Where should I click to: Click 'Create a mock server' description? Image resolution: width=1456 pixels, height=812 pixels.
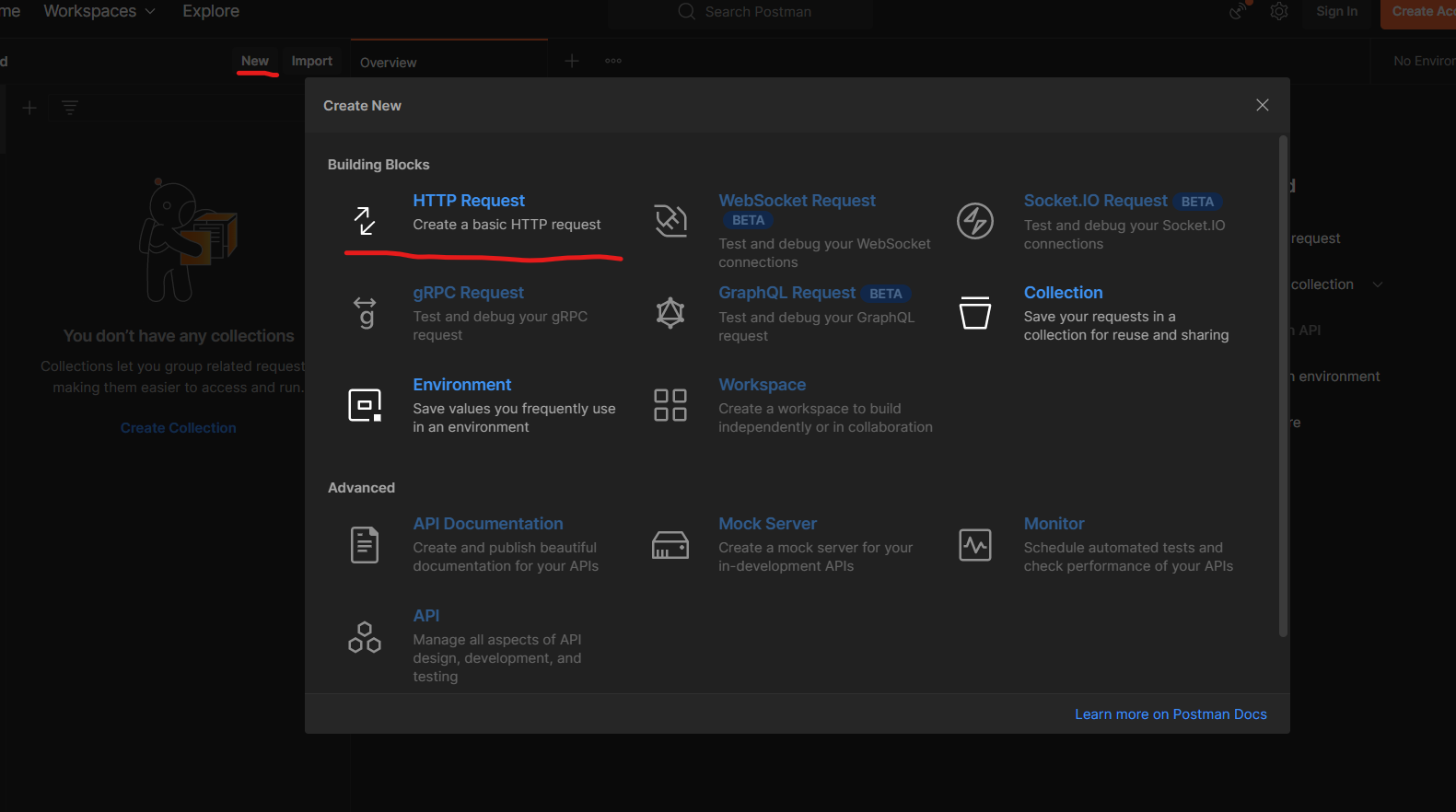pos(815,557)
